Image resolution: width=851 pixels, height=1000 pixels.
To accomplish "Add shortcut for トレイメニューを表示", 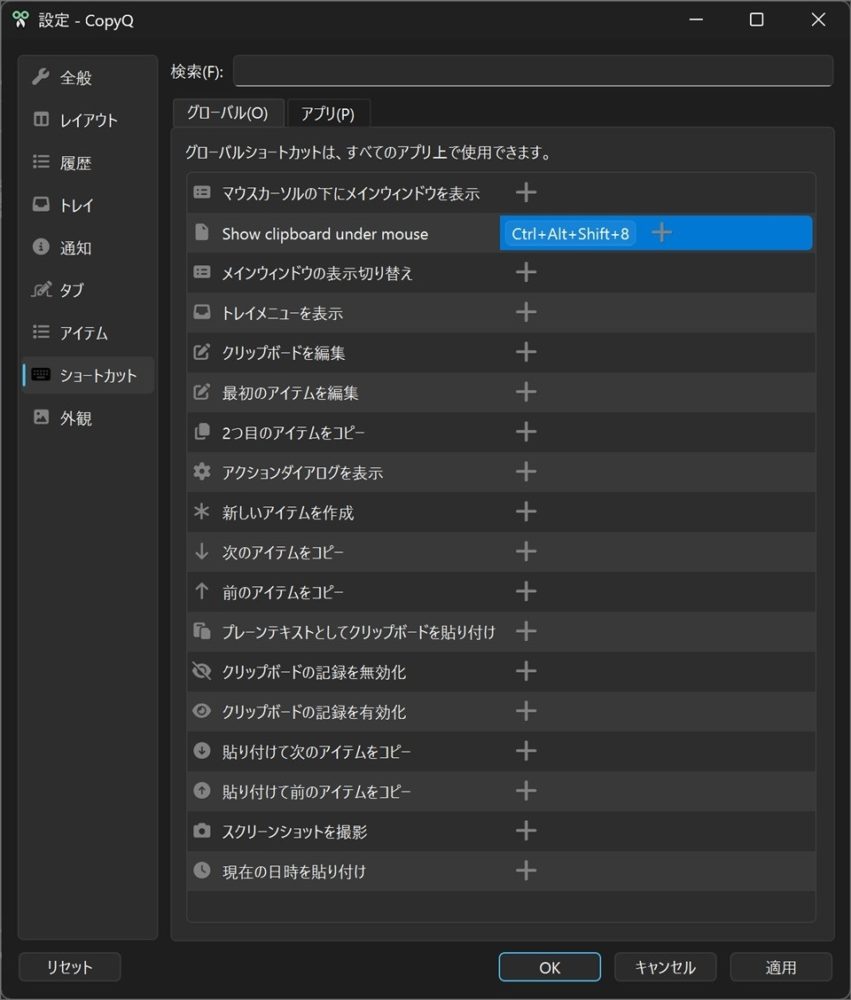I will [x=526, y=312].
